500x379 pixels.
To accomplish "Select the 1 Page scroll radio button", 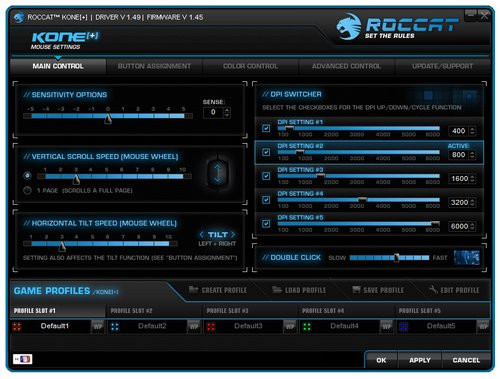I will pyautogui.click(x=27, y=190).
